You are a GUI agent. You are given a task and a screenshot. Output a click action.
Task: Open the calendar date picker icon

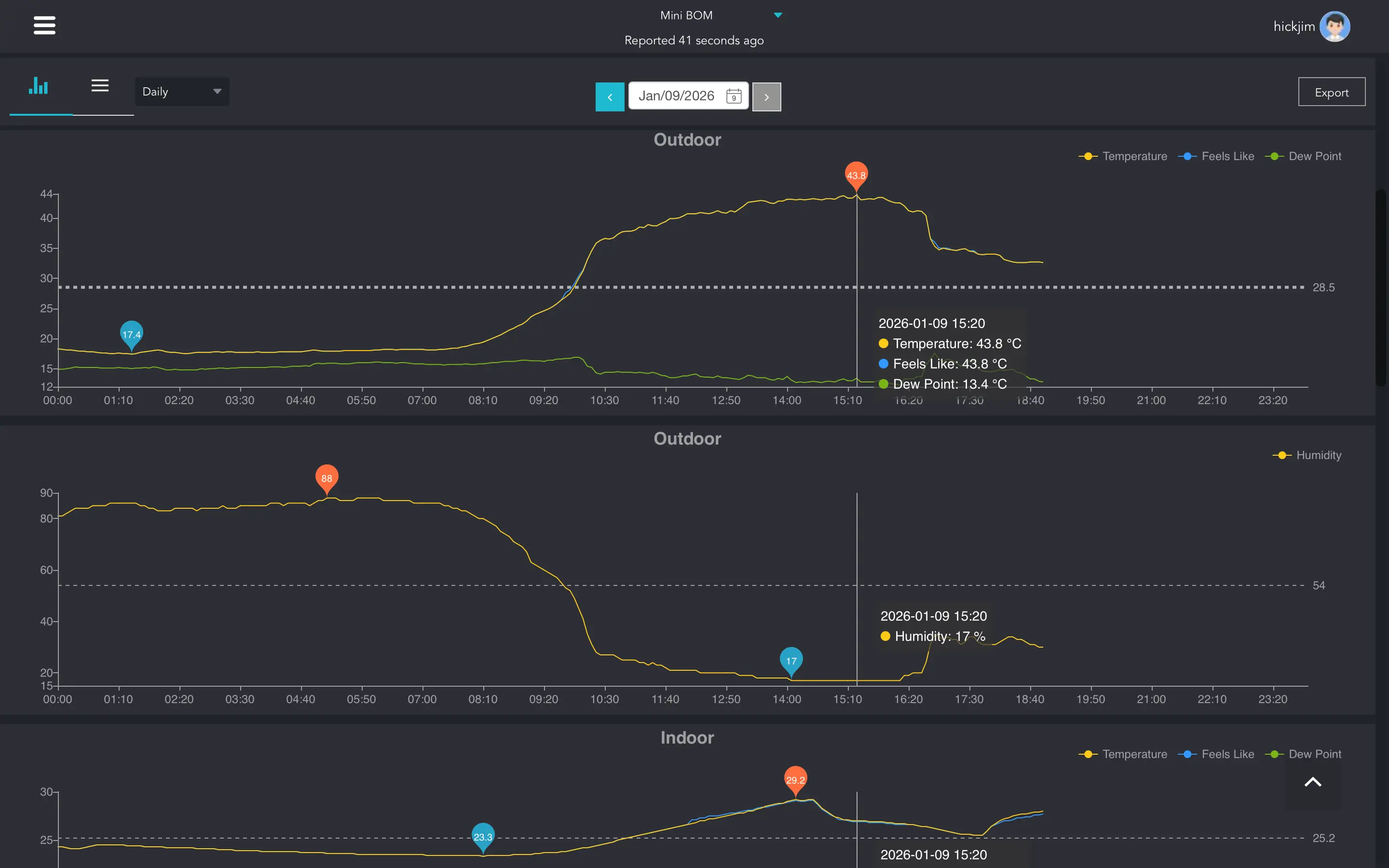point(734,96)
